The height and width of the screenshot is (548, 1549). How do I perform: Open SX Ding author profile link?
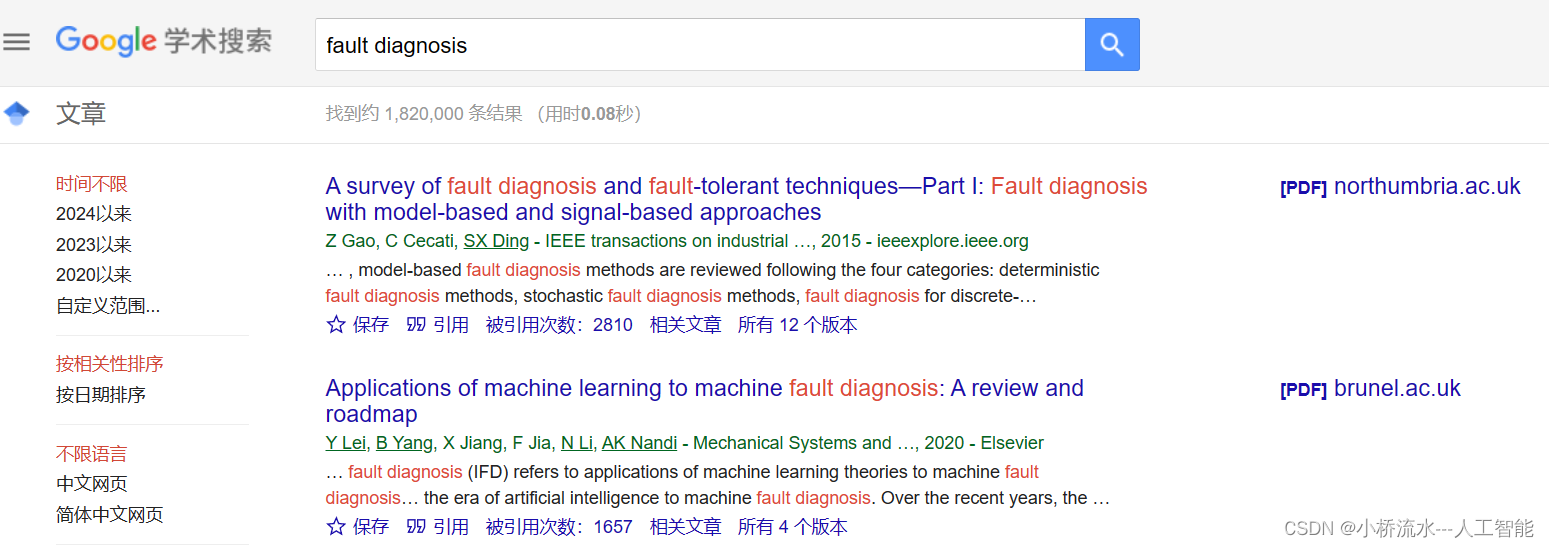[496, 241]
